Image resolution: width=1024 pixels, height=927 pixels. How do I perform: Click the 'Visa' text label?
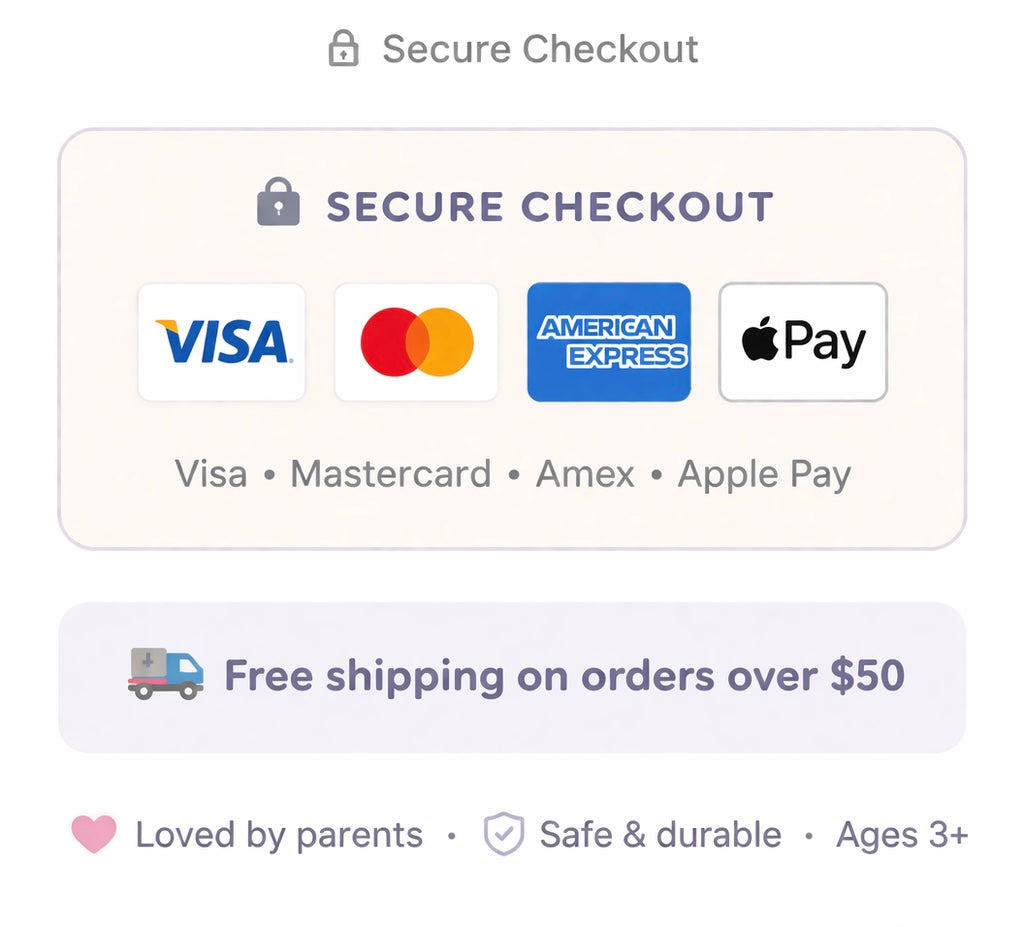pos(211,473)
